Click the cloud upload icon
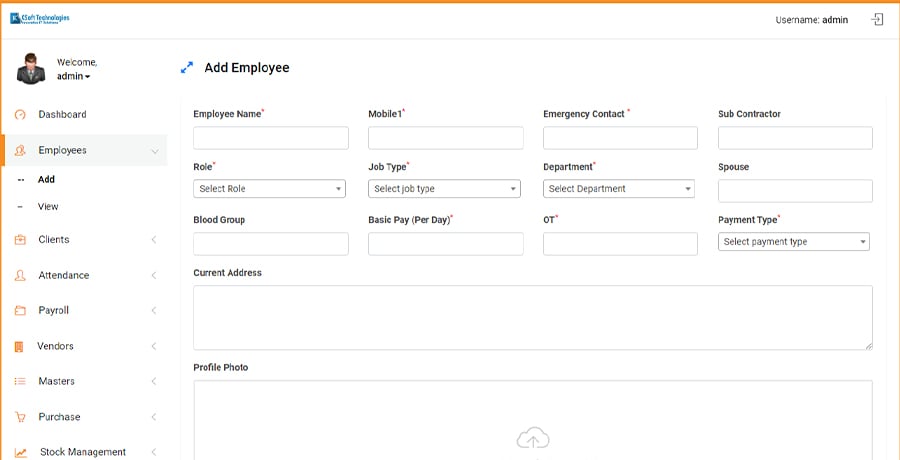This screenshot has width=900, height=460. [x=532, y=438]
